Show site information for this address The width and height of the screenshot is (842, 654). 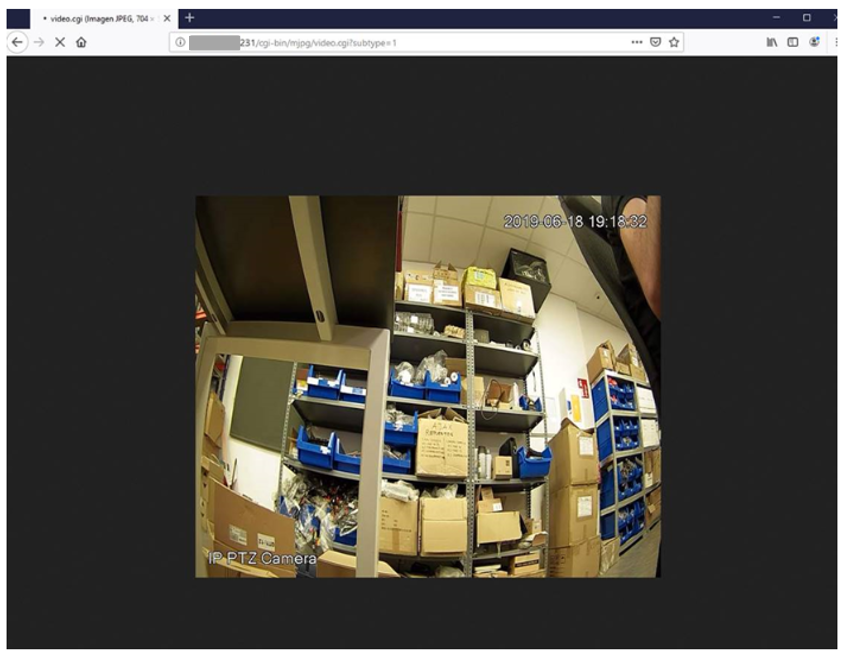[x=180, y=42]
